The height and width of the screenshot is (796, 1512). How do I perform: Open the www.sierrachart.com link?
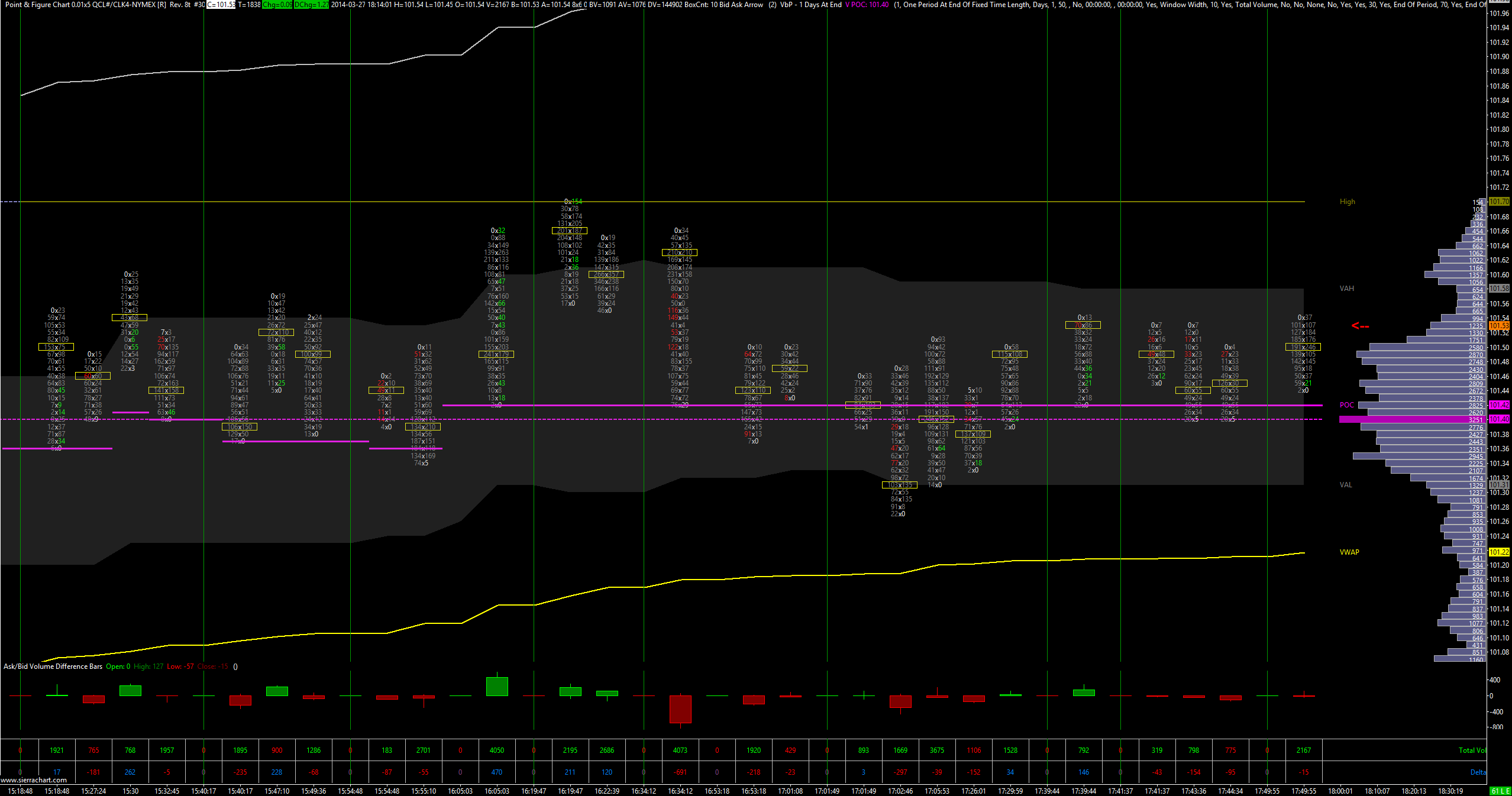[x=34, y=780]
